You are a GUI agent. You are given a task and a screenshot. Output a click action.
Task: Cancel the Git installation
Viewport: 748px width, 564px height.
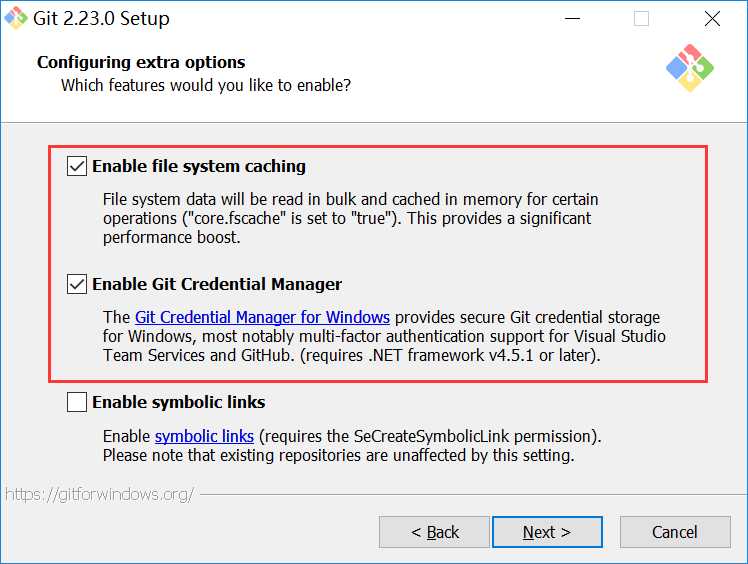point(675,532)
